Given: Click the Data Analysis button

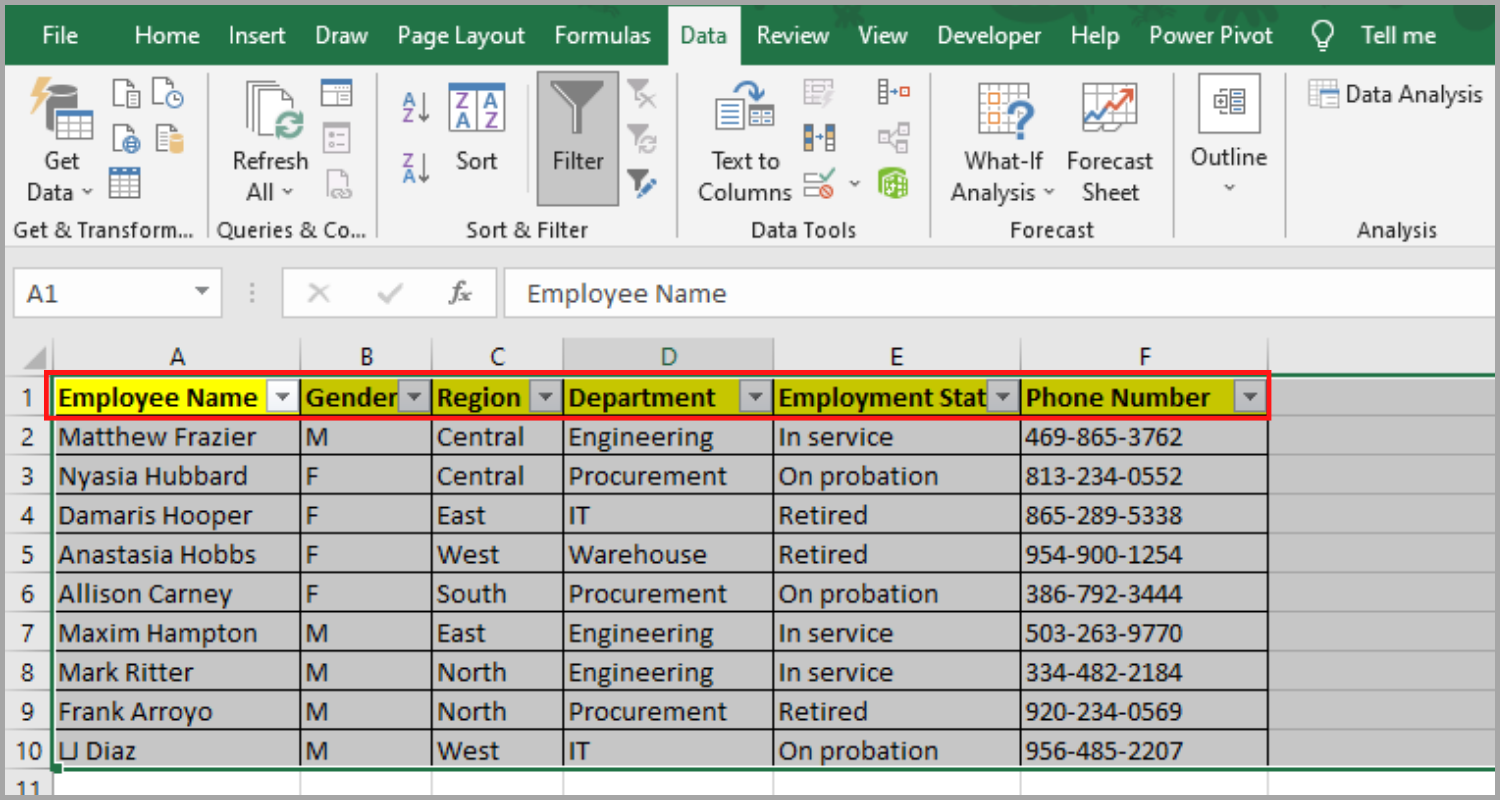Looking at the screenshot, I should [x=1394, y=93].
